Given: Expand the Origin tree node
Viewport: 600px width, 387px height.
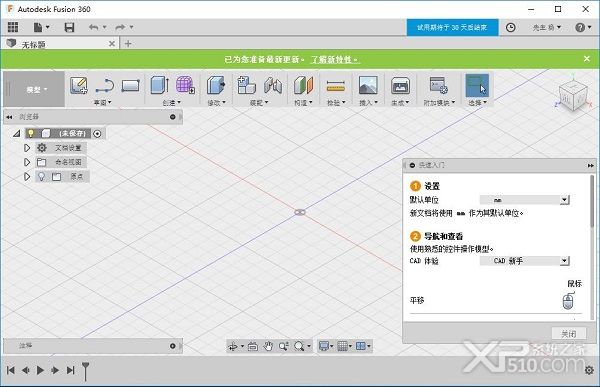Looking at the screenshot, I should [x=27, y=176].
